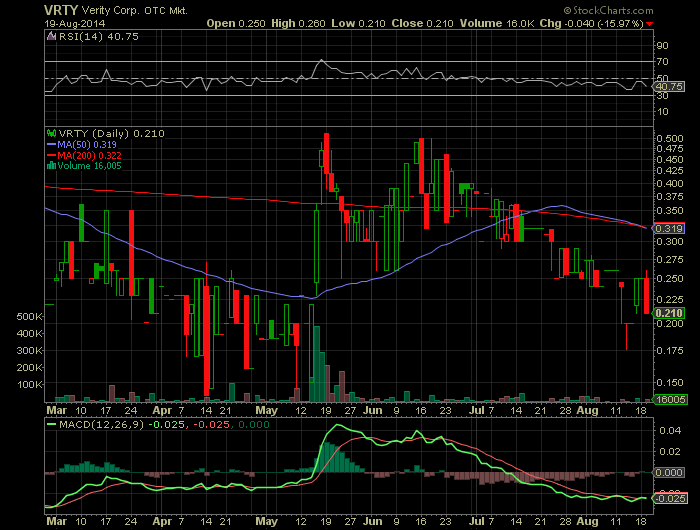Click the May label under the price panel
This screenshot has width=700, height=530.
[x=267, y=410]
